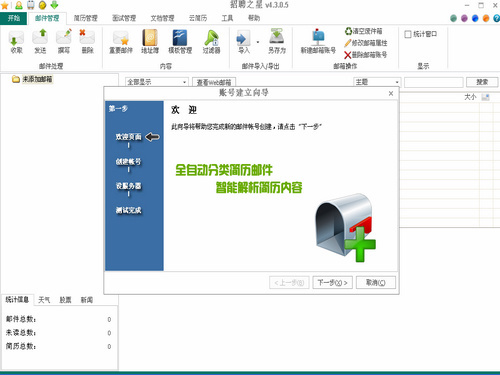Screen dimensions: 500x375
Task: Switch to the 简历管理 ribbon tab
Action: 86,18
